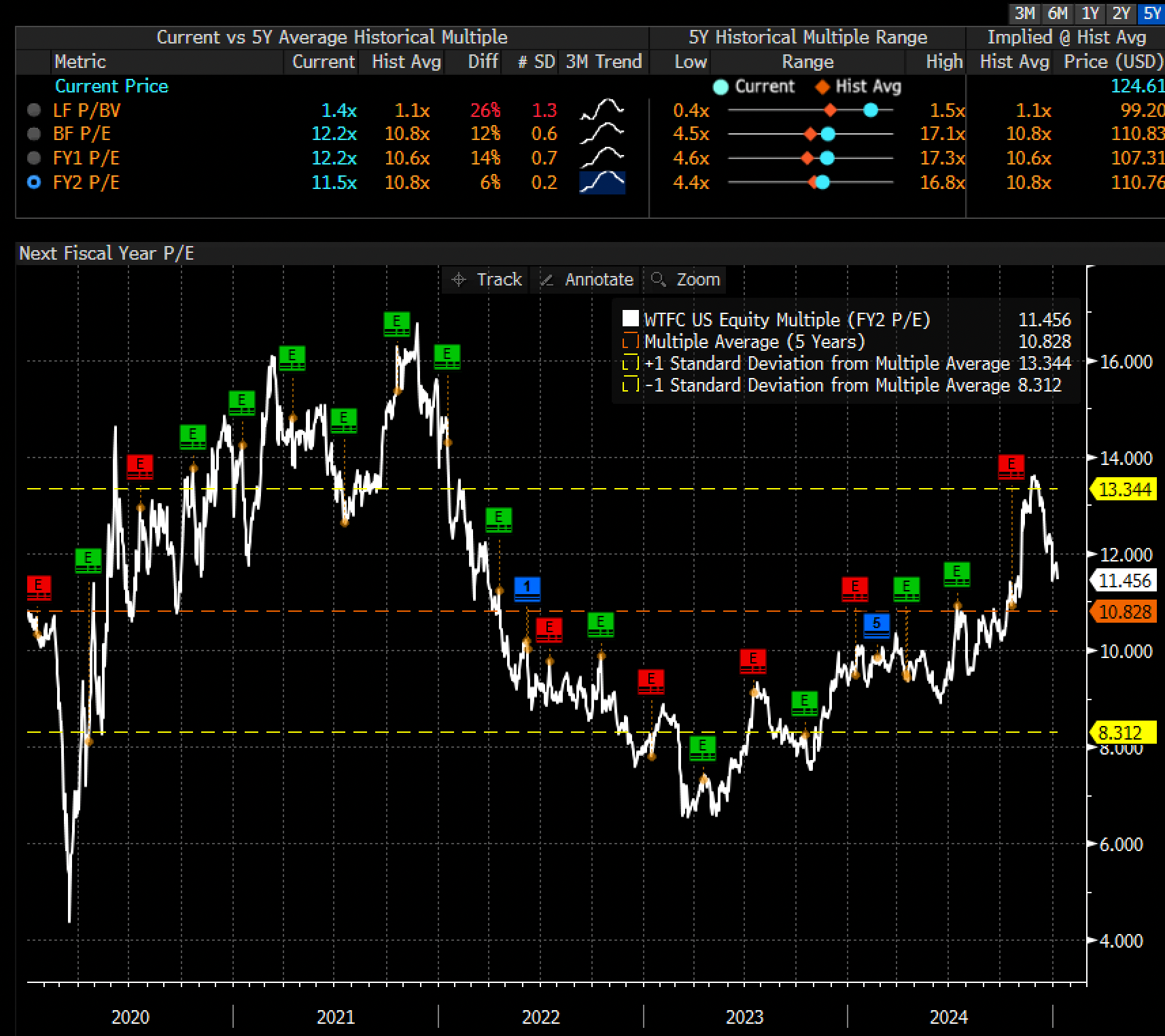The width and height of the screenshot is (1165, 1036).
Task: Click the 5Y Historical Multiple Range header
Action: click(x=807, y=37)
